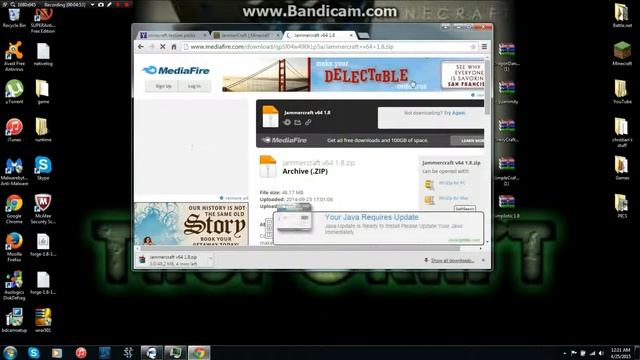Screen dimensions: 640x360
Task: Click the Delectable San Francisco banner ad
Action: [x=353, y=75]
